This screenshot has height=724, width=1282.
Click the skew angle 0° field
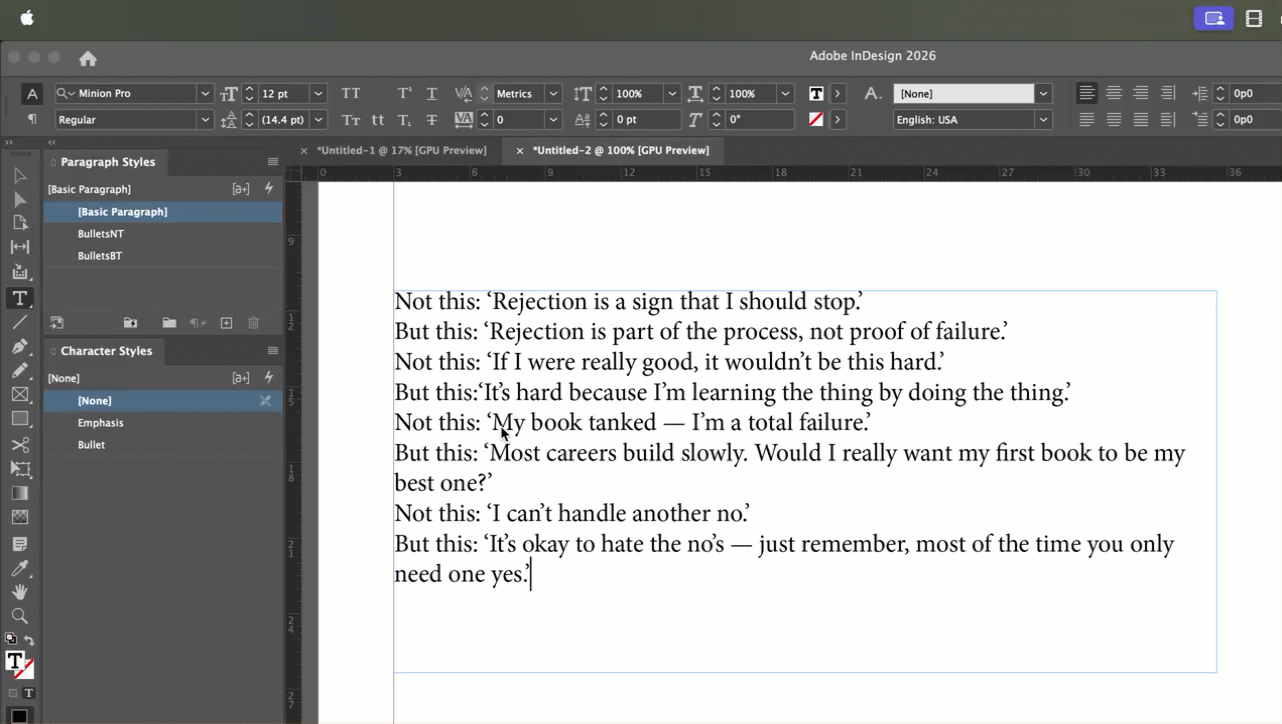click(x=759, y=120)
